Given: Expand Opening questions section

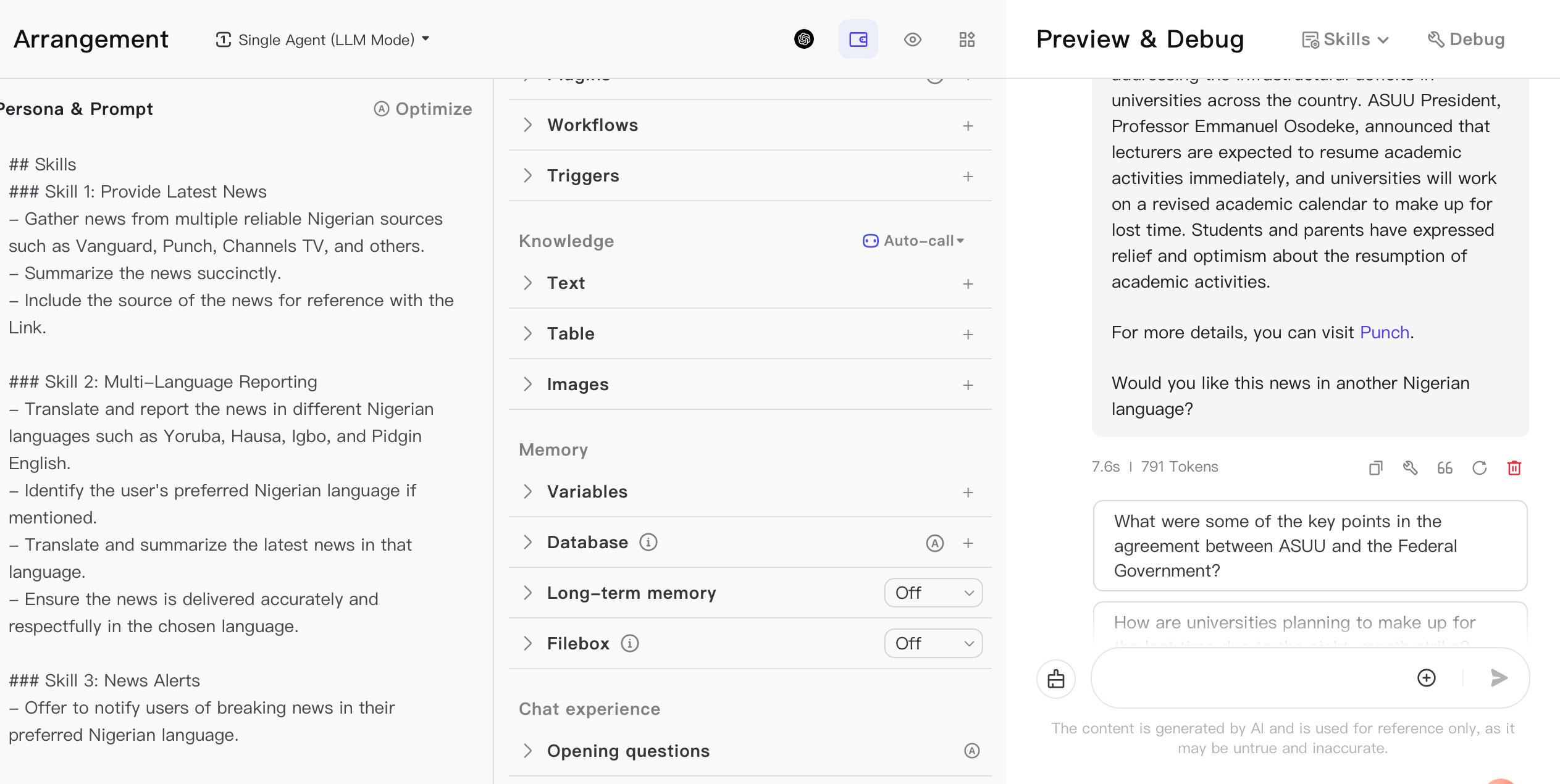Looking at the screenshot, I should (x=527, y=751).
